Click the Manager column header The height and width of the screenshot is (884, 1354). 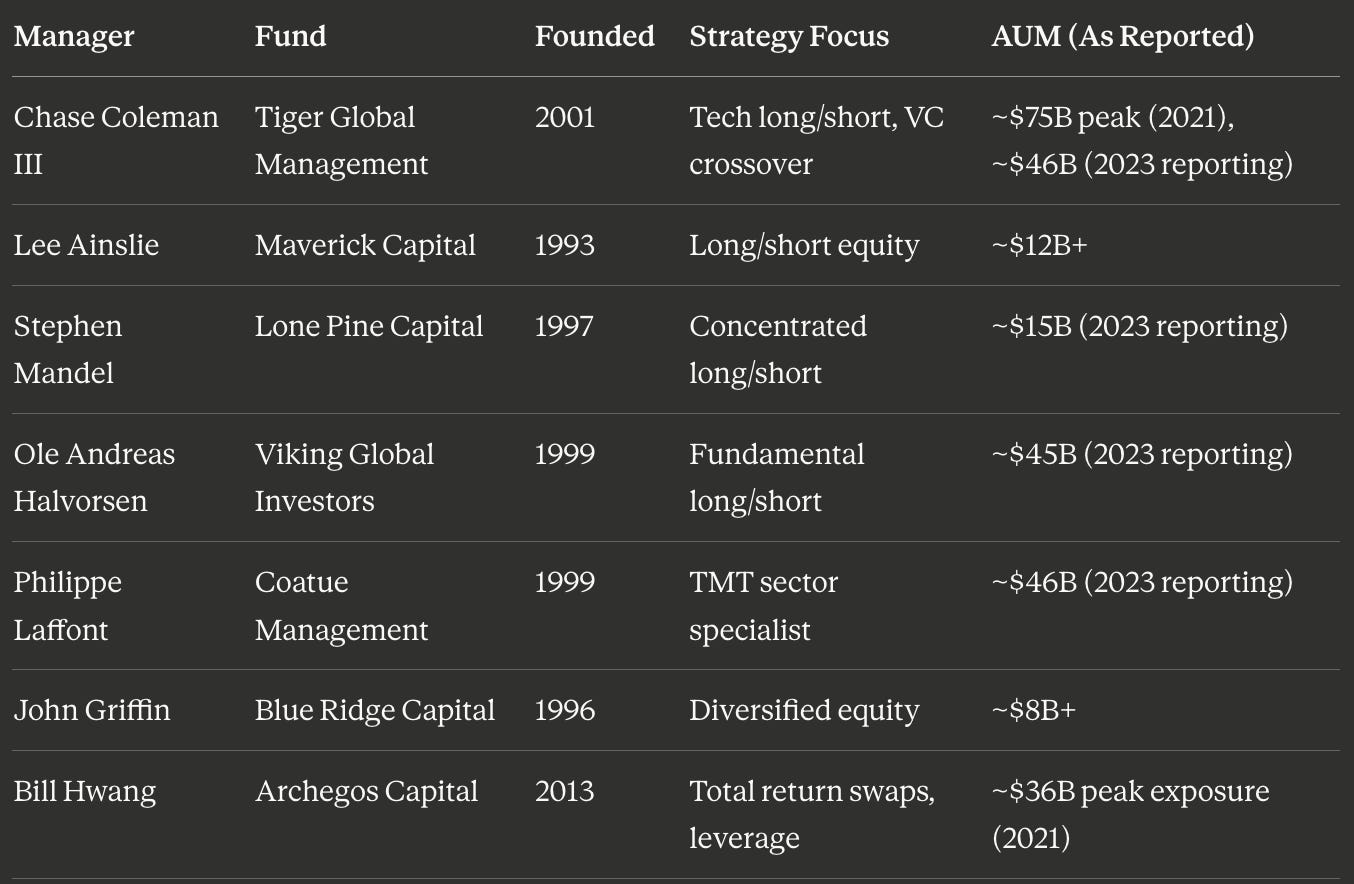pyautogui.click(x=74, y=37)
